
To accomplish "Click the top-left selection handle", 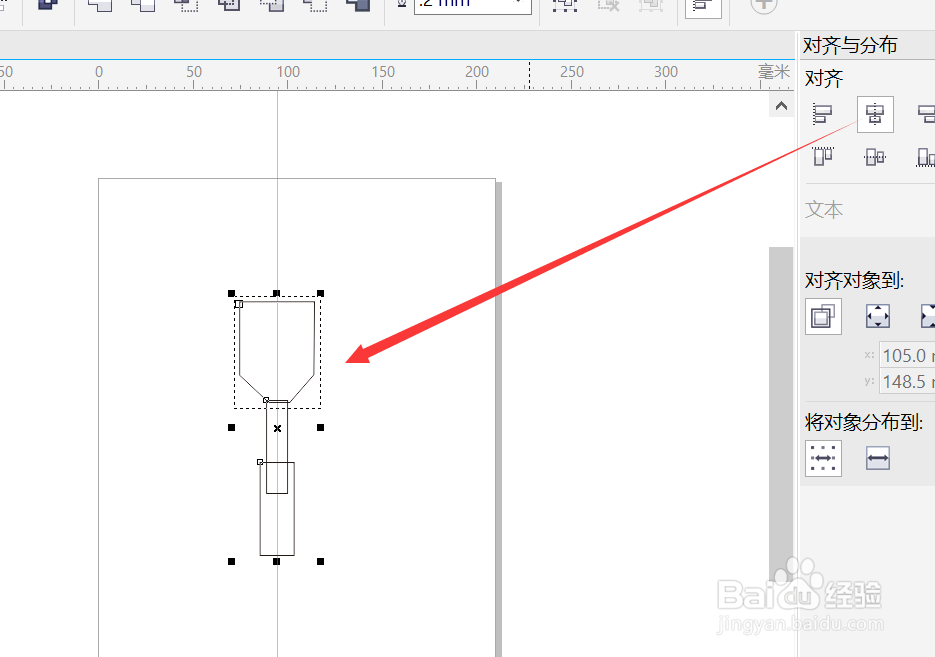I will (231, 293).
